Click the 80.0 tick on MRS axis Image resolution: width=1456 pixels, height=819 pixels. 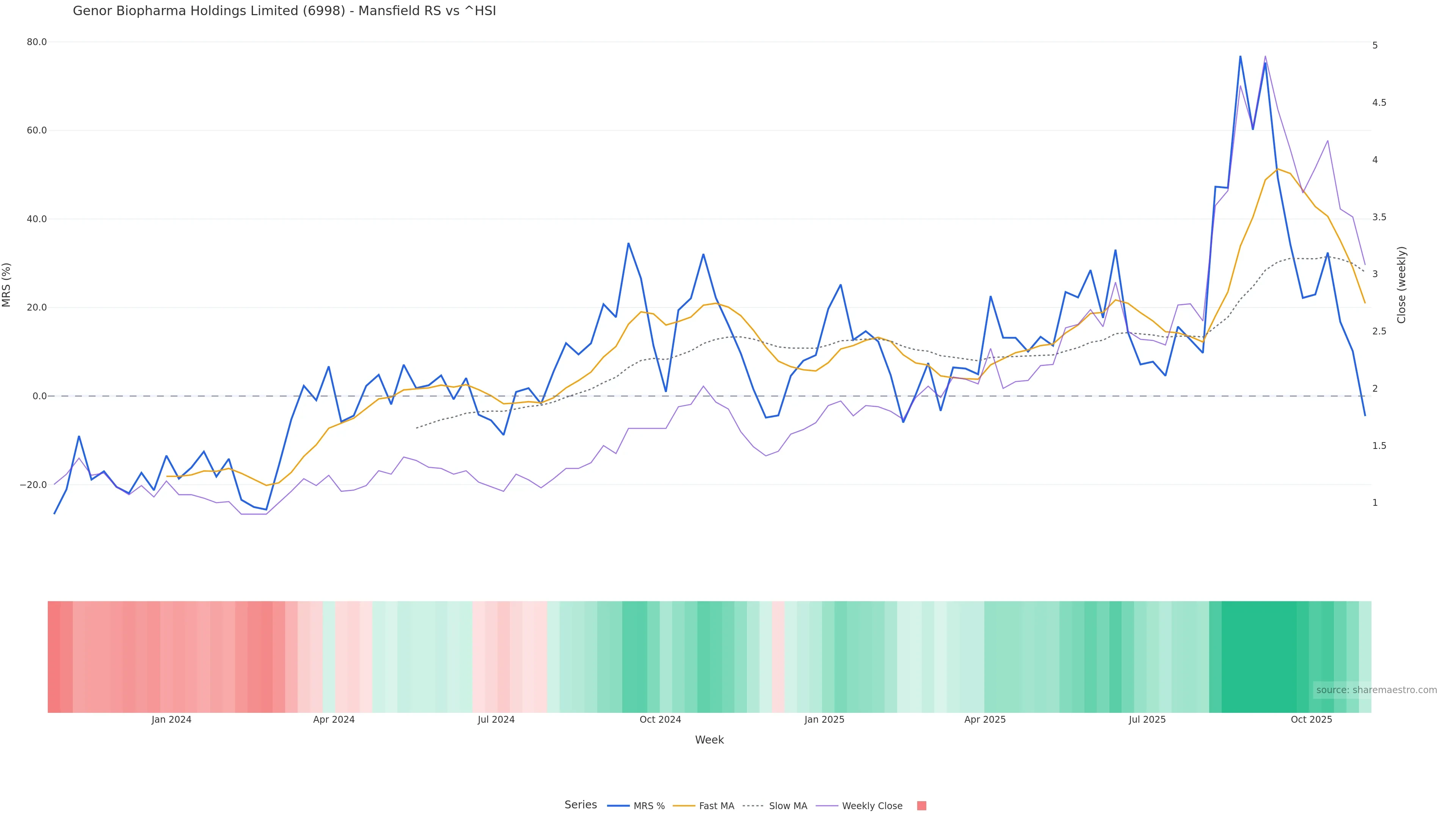(37, 42)
